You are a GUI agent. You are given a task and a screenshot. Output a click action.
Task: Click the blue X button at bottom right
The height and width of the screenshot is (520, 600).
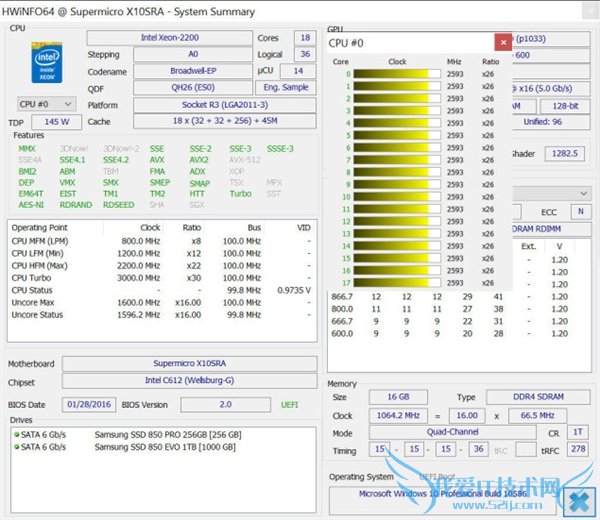click(579, 501)
